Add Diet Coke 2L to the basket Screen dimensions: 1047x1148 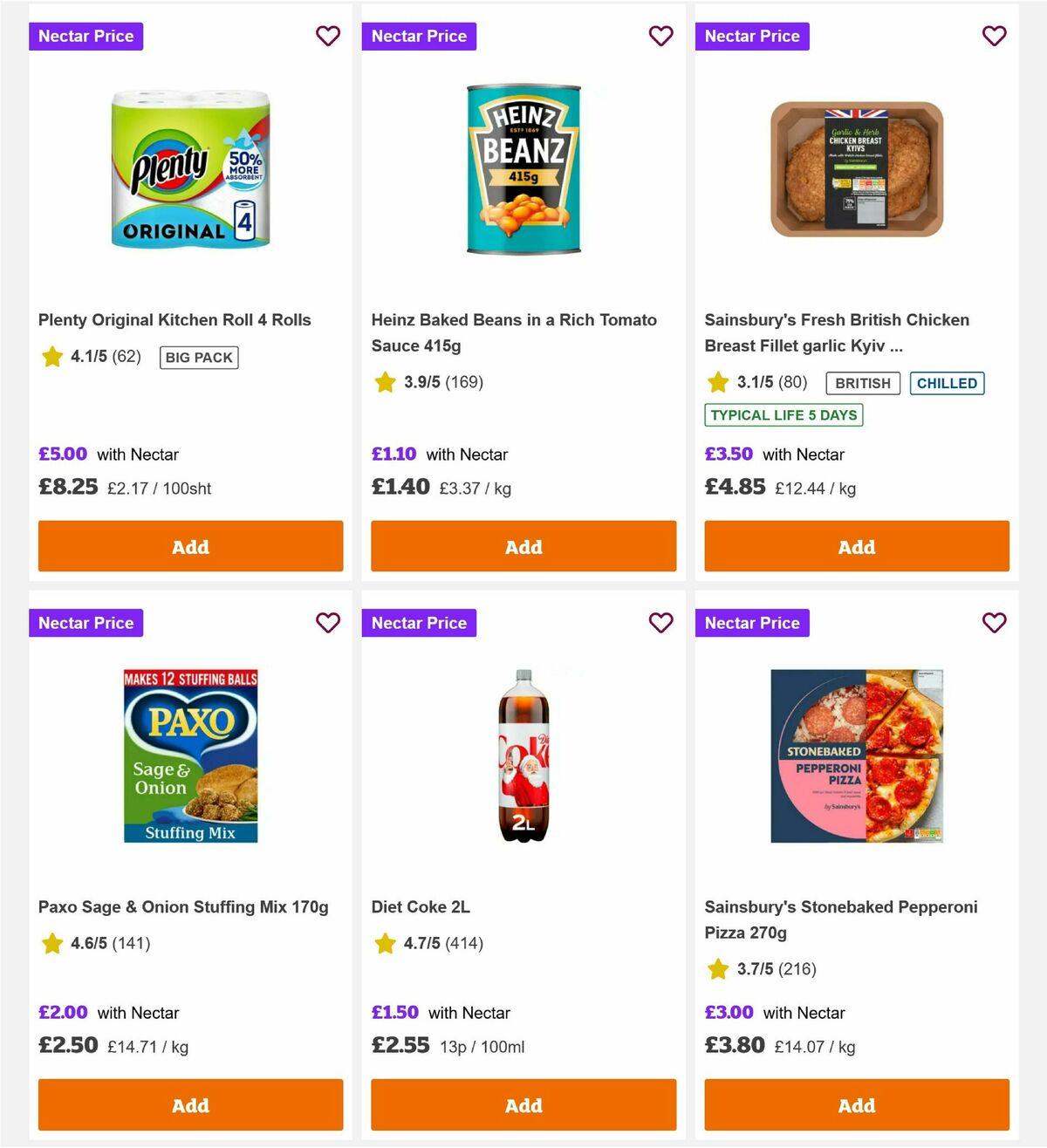tap(523, 1104)
